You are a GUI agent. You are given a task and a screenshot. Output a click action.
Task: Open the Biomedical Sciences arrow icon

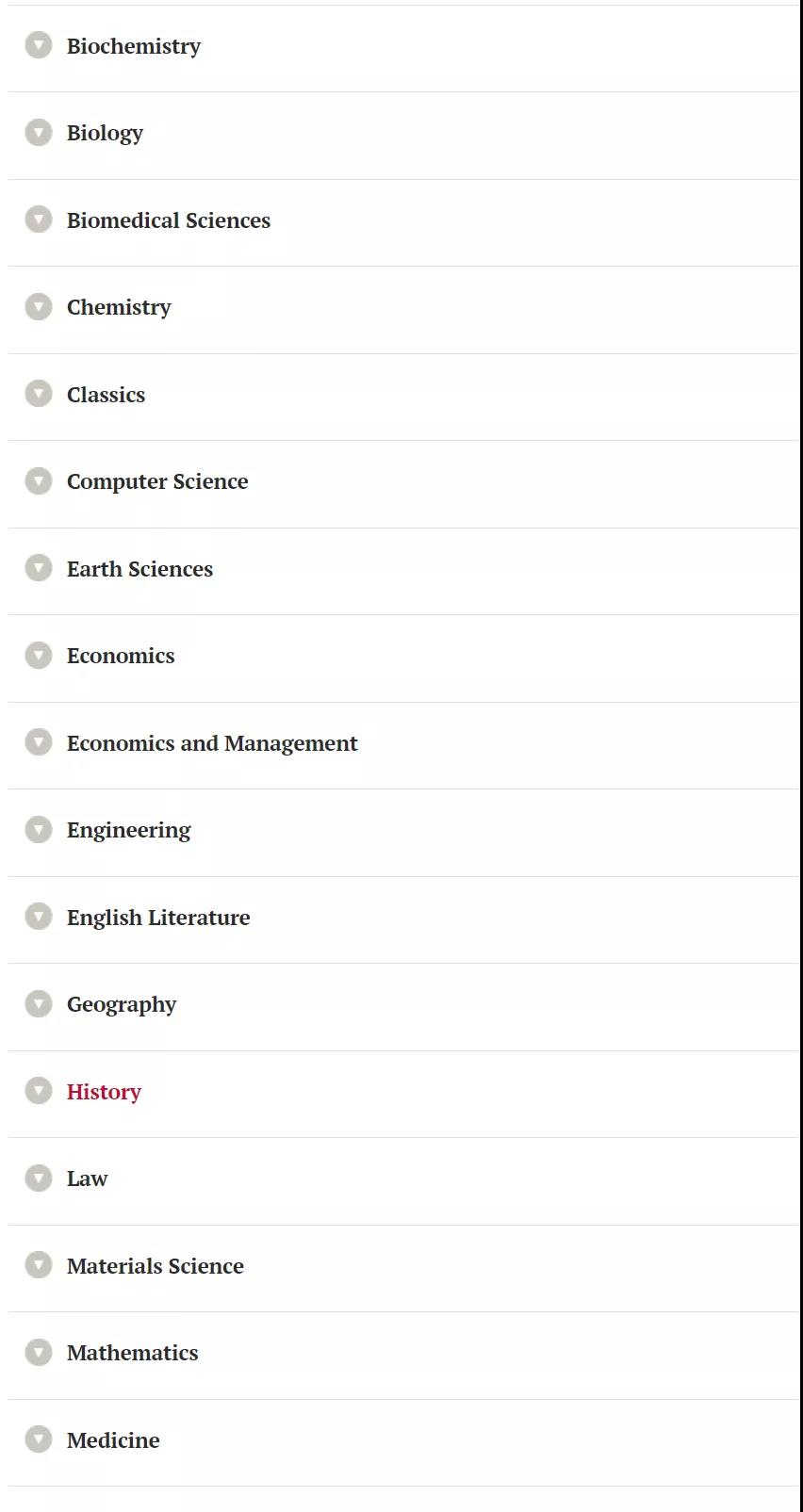click(39, 219)
